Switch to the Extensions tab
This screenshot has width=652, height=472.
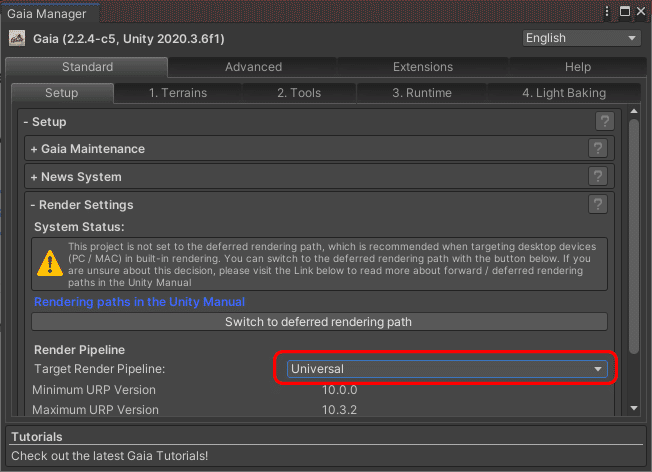pyautogui.click(x=422, y=67)
